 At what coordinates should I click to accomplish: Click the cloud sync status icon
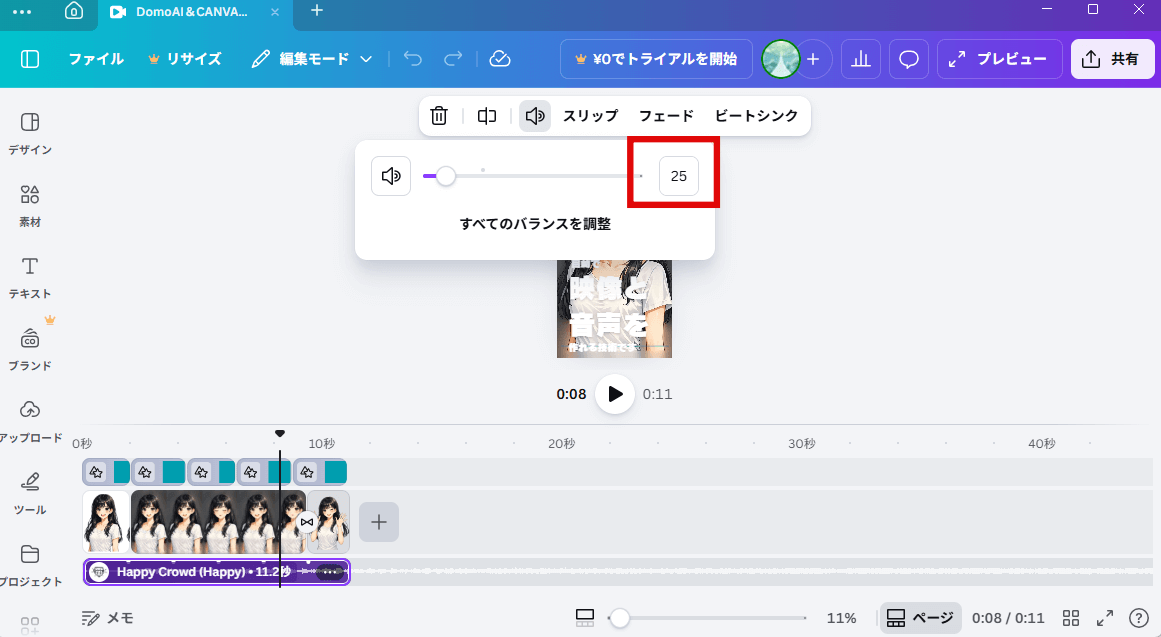tap(500, 59)
